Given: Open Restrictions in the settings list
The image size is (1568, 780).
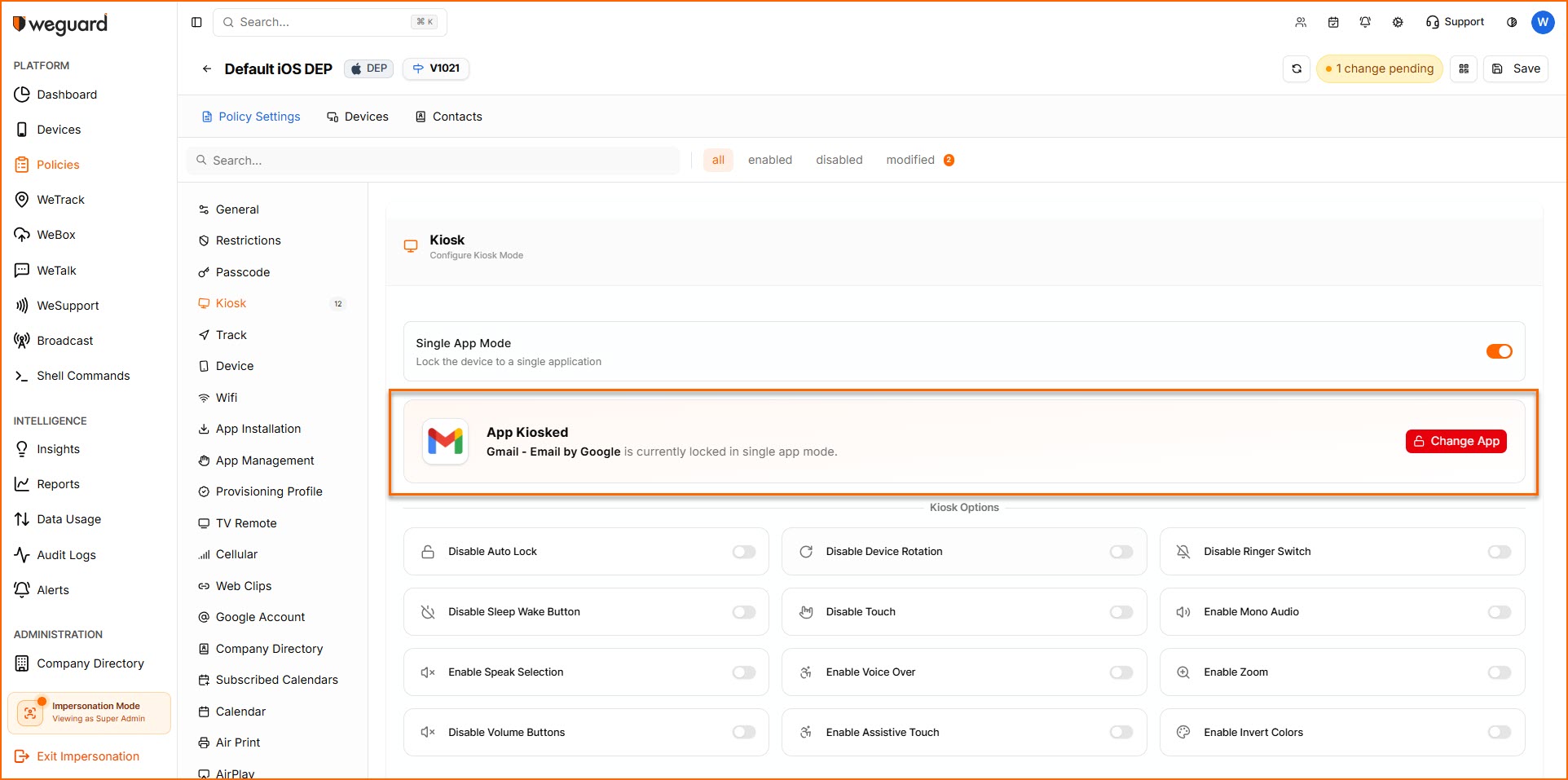Looking at the screenshot, I should pos(248,240).
